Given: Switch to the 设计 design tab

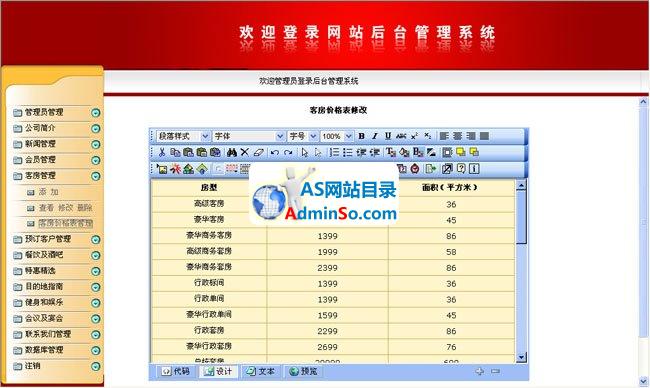Looking at the screenshot, I should pyautogui.click(x=218, y=371).
